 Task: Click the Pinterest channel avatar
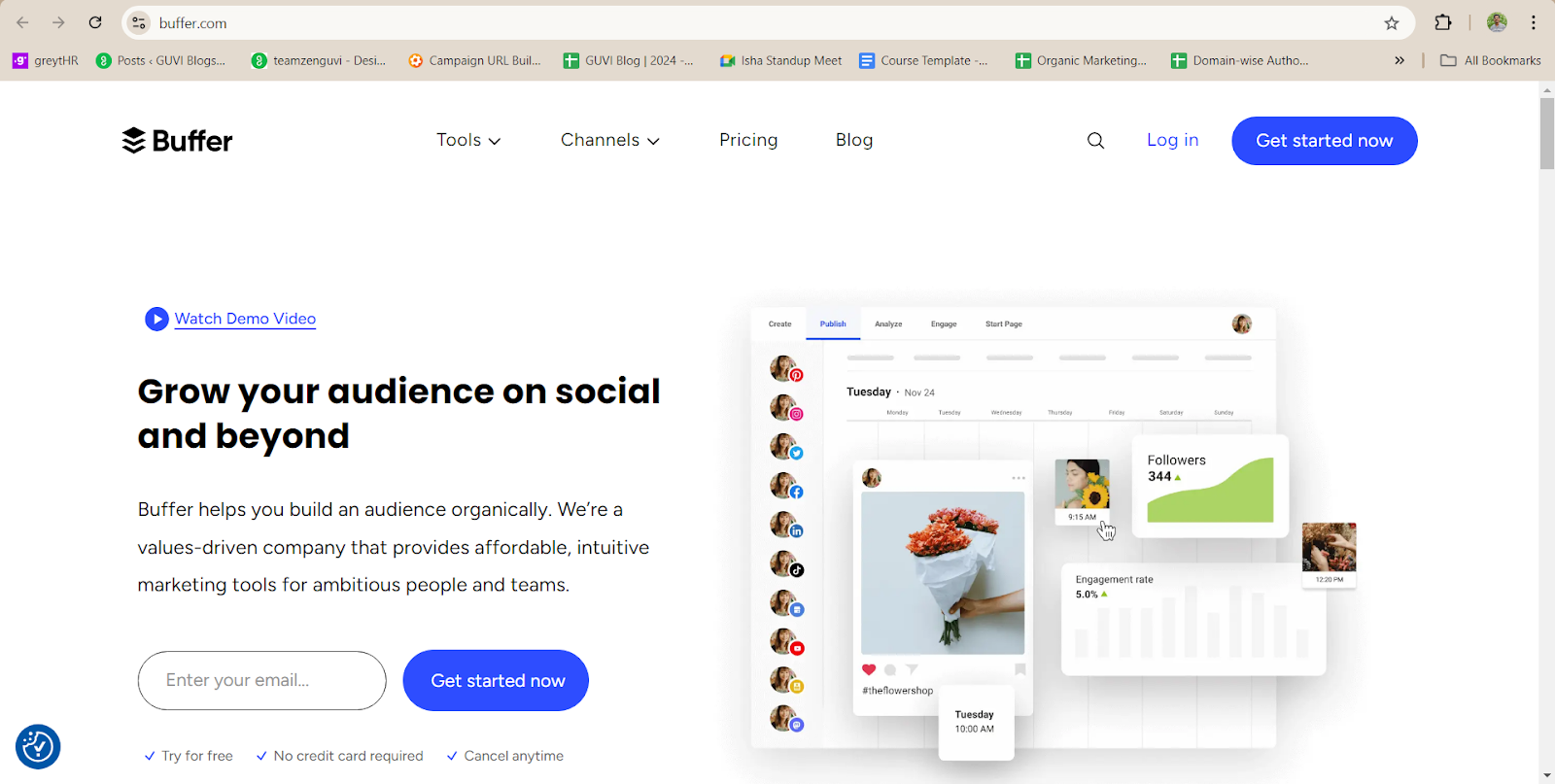click(785, 369)
